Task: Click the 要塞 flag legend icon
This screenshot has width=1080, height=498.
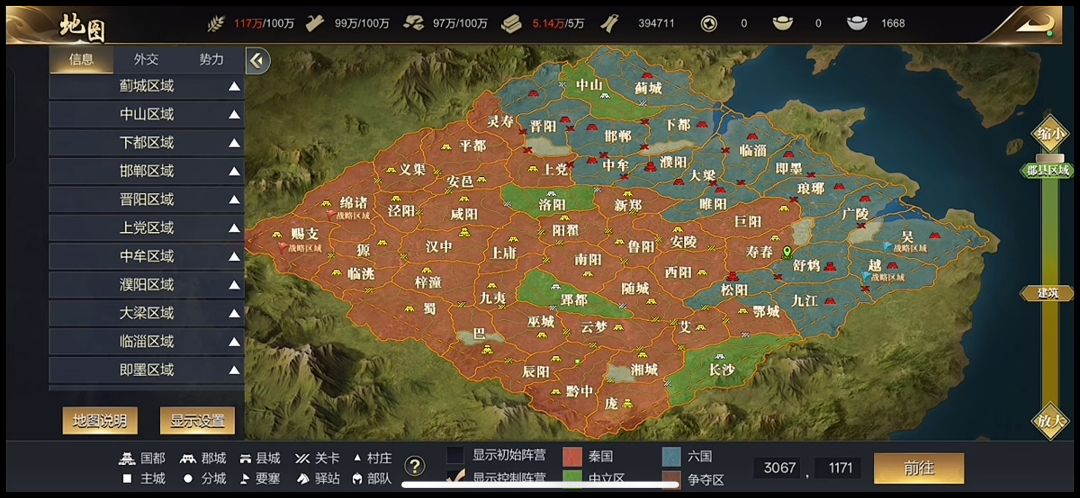Action: click(x=245, y=478)
